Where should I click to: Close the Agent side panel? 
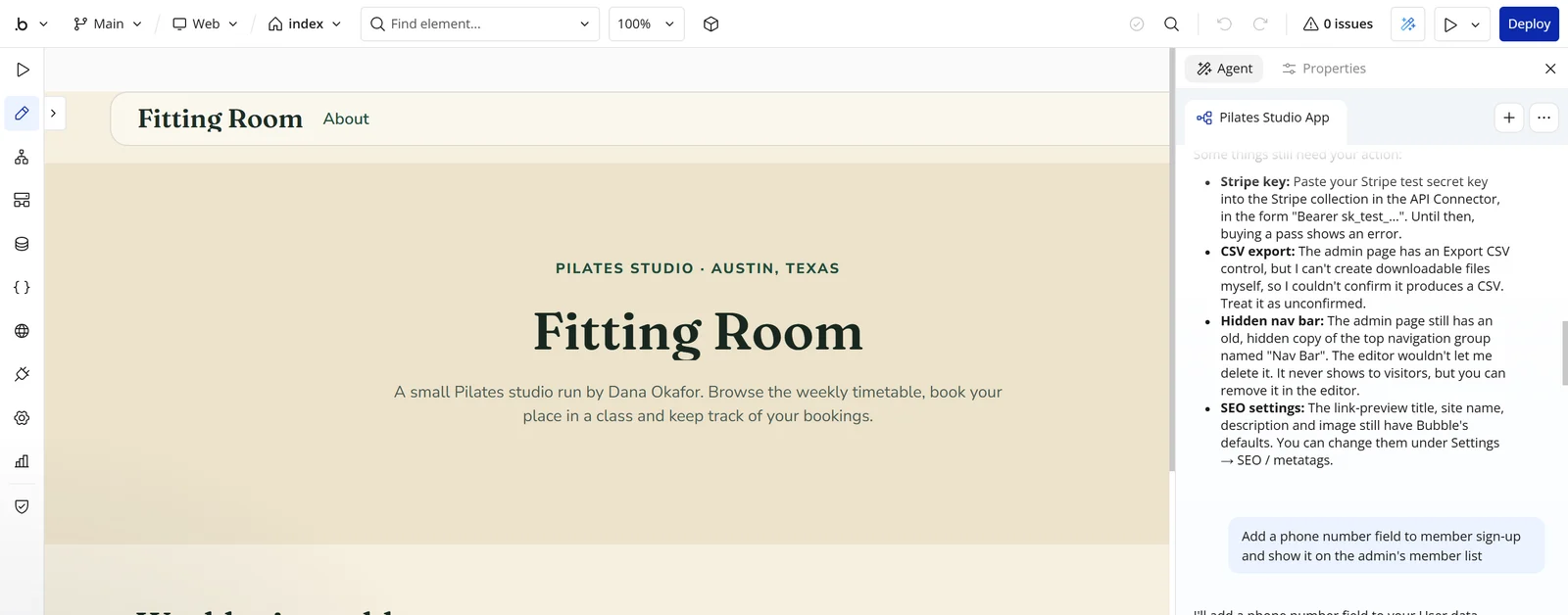point(1550,69)
